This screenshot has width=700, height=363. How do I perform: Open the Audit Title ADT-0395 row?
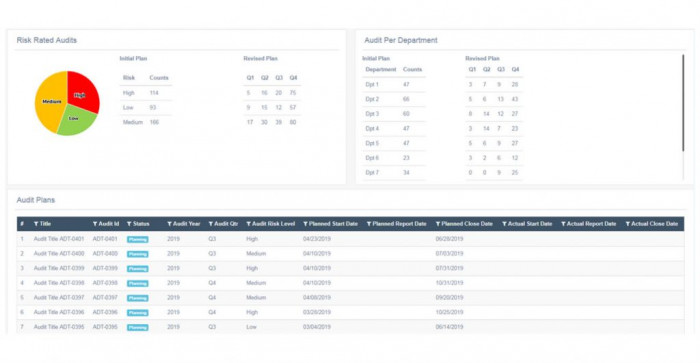350,327
